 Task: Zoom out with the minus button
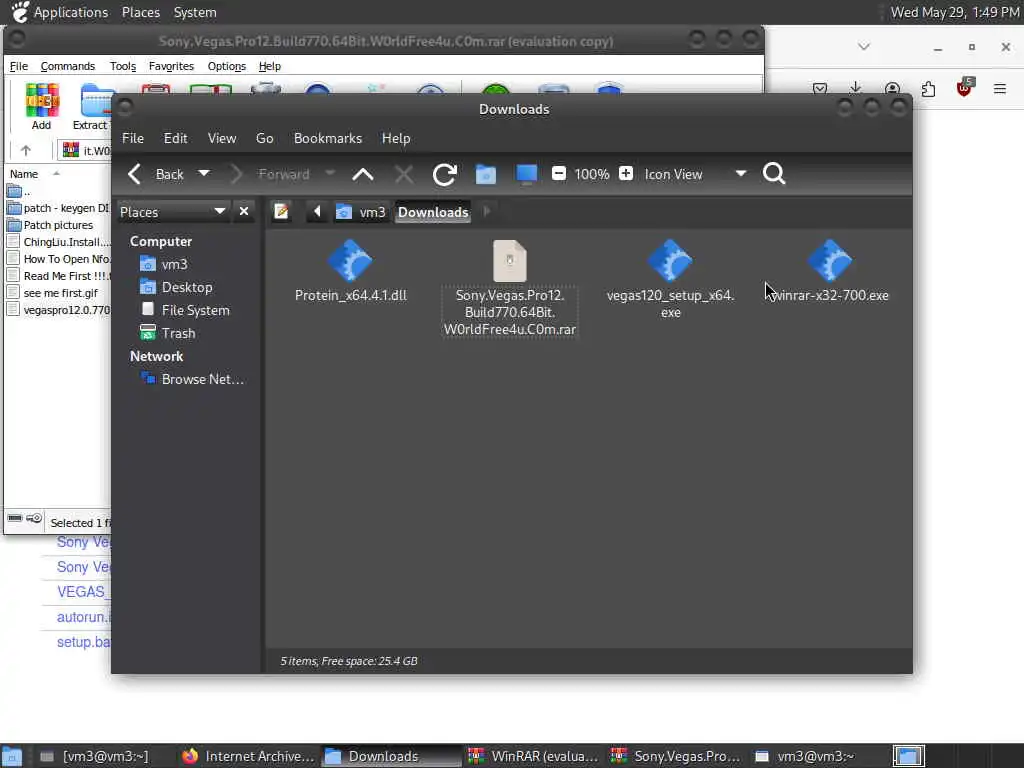coord(559,174)
